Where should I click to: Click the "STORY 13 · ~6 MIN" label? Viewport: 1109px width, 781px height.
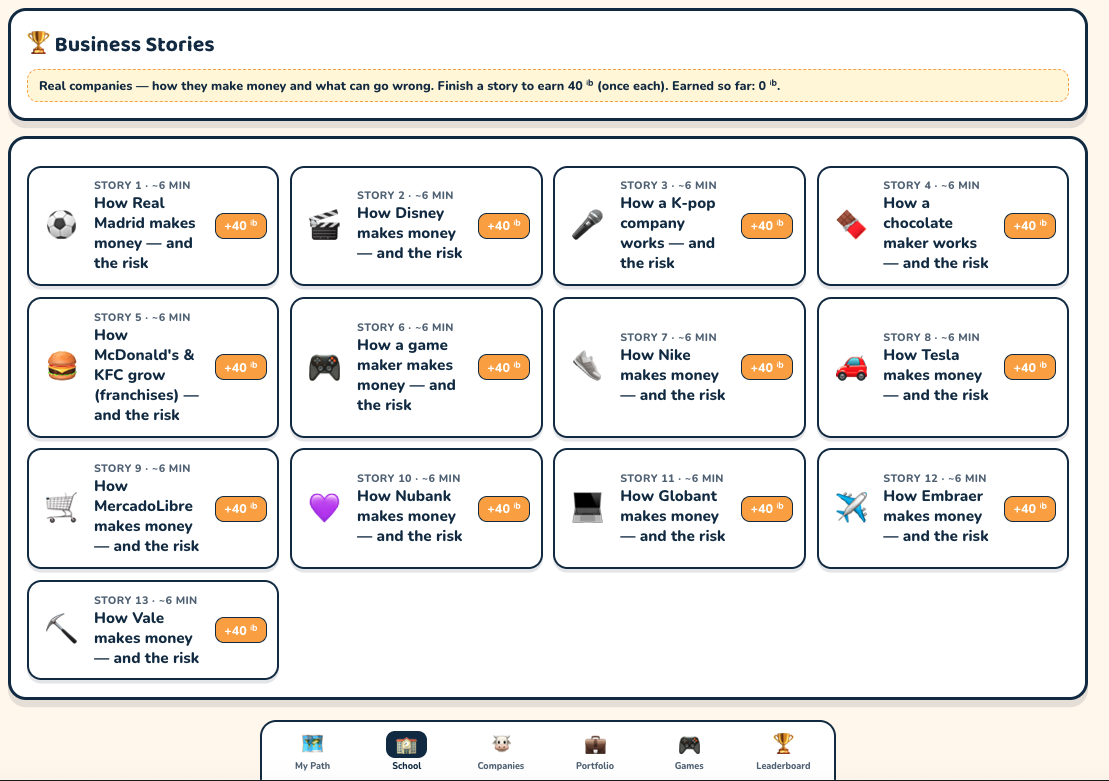coord(146,600)
